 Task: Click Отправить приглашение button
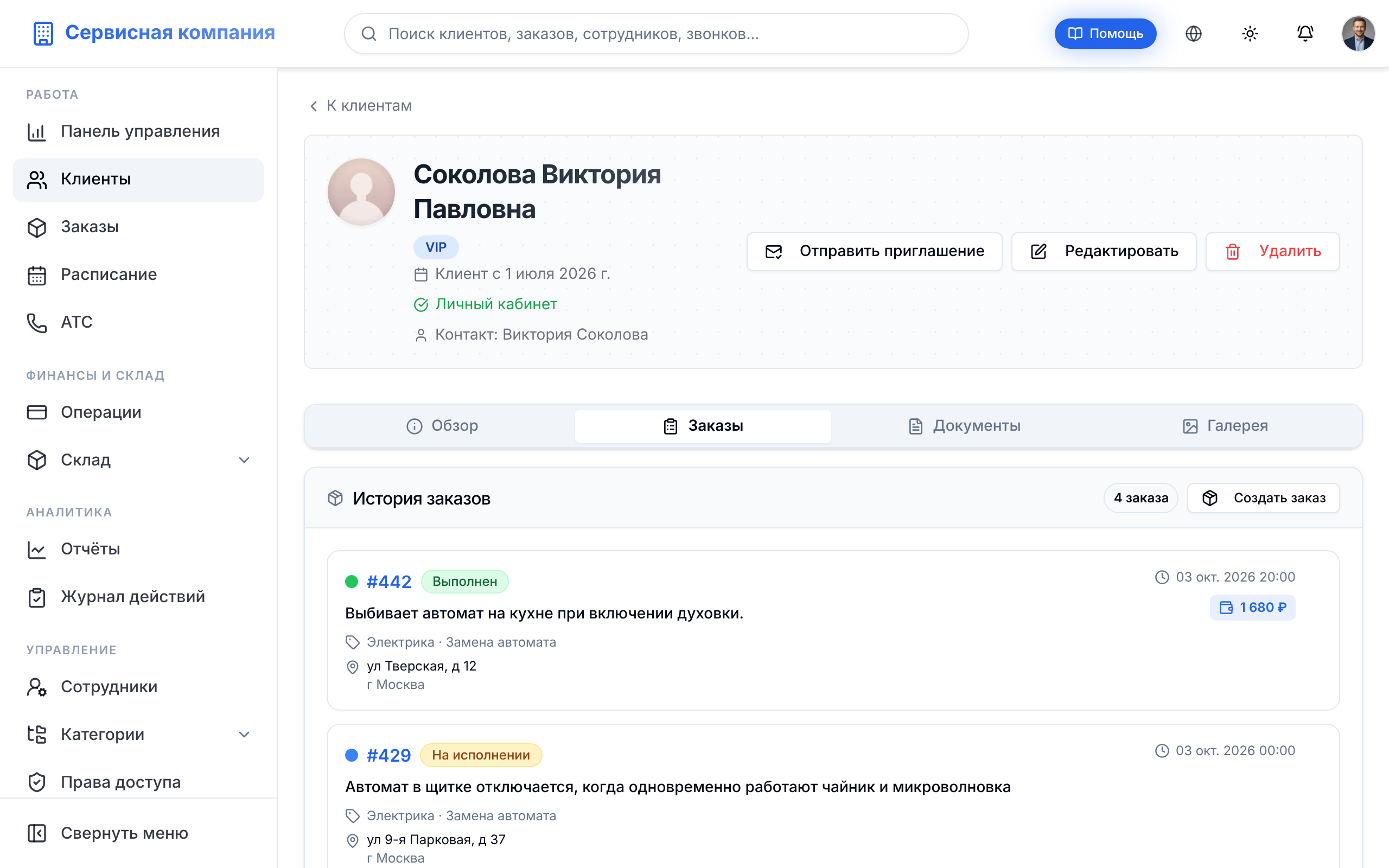tap(874, 251)
